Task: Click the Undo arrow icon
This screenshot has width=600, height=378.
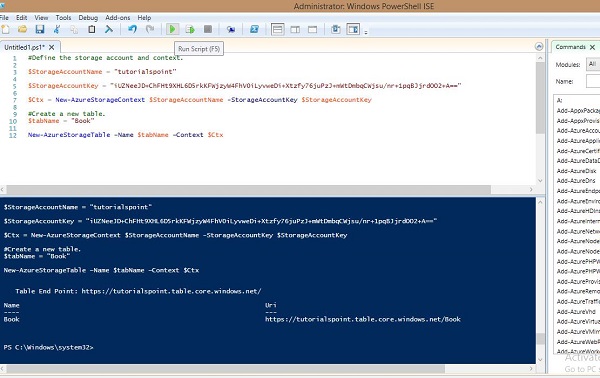Action: click(132, 29)
